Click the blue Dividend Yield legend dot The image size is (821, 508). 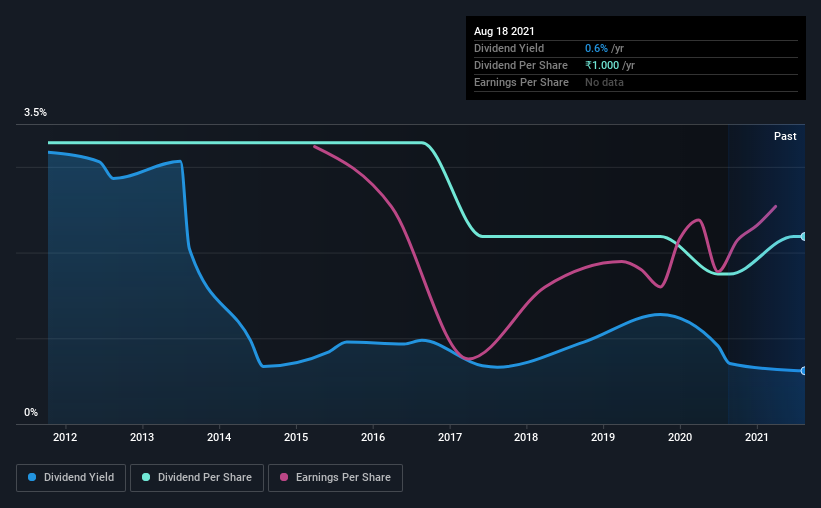click(32, 477)
